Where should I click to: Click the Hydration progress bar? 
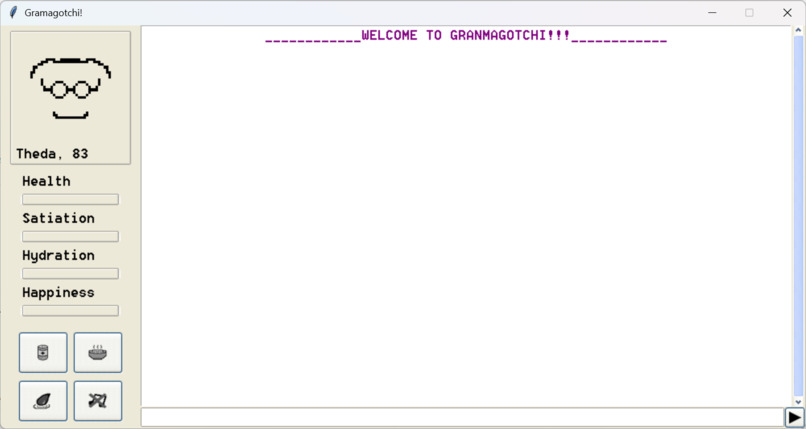click(70, 273)
